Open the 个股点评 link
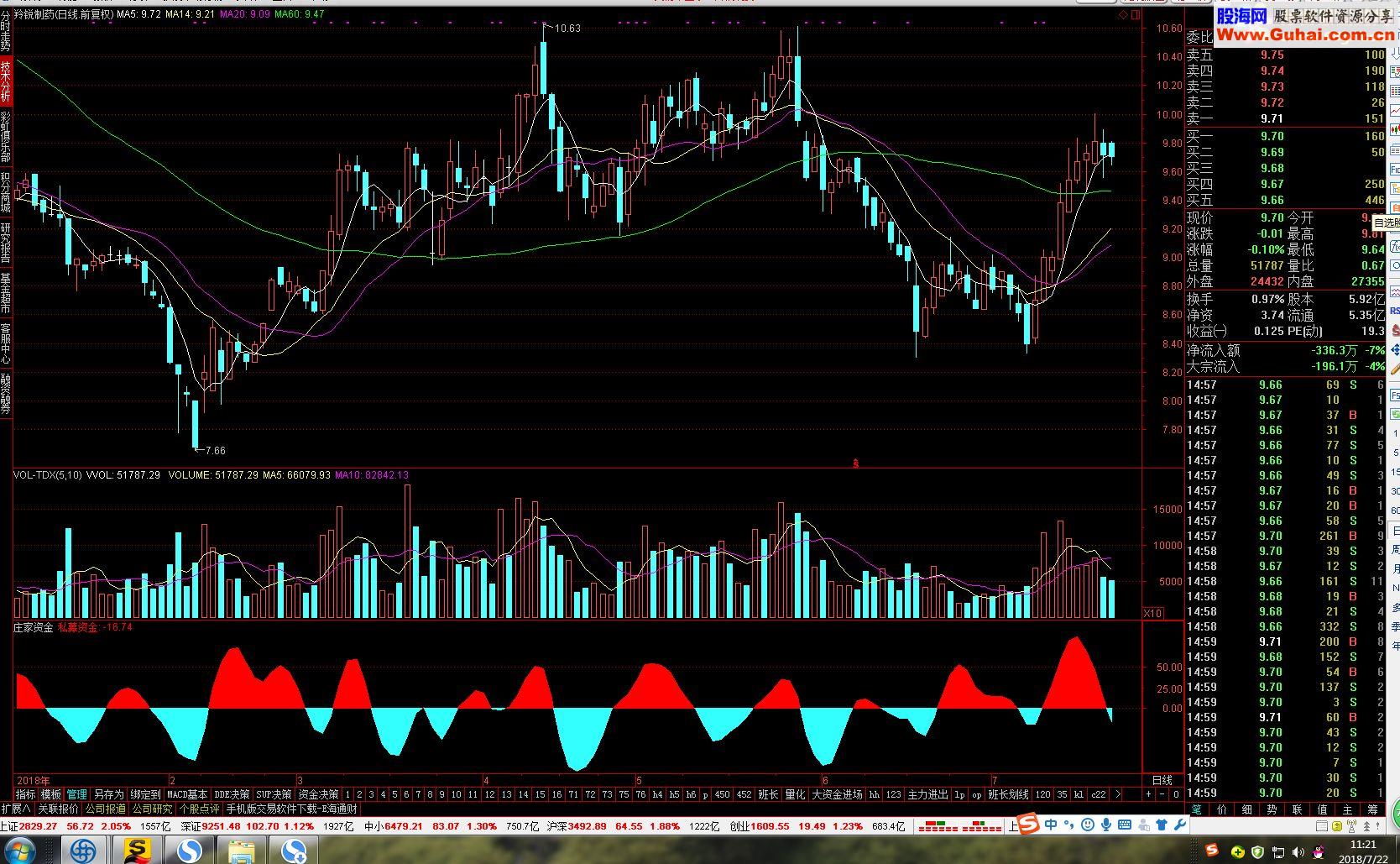Screen dimensions: 1400x864 click(x=199, y=809)
